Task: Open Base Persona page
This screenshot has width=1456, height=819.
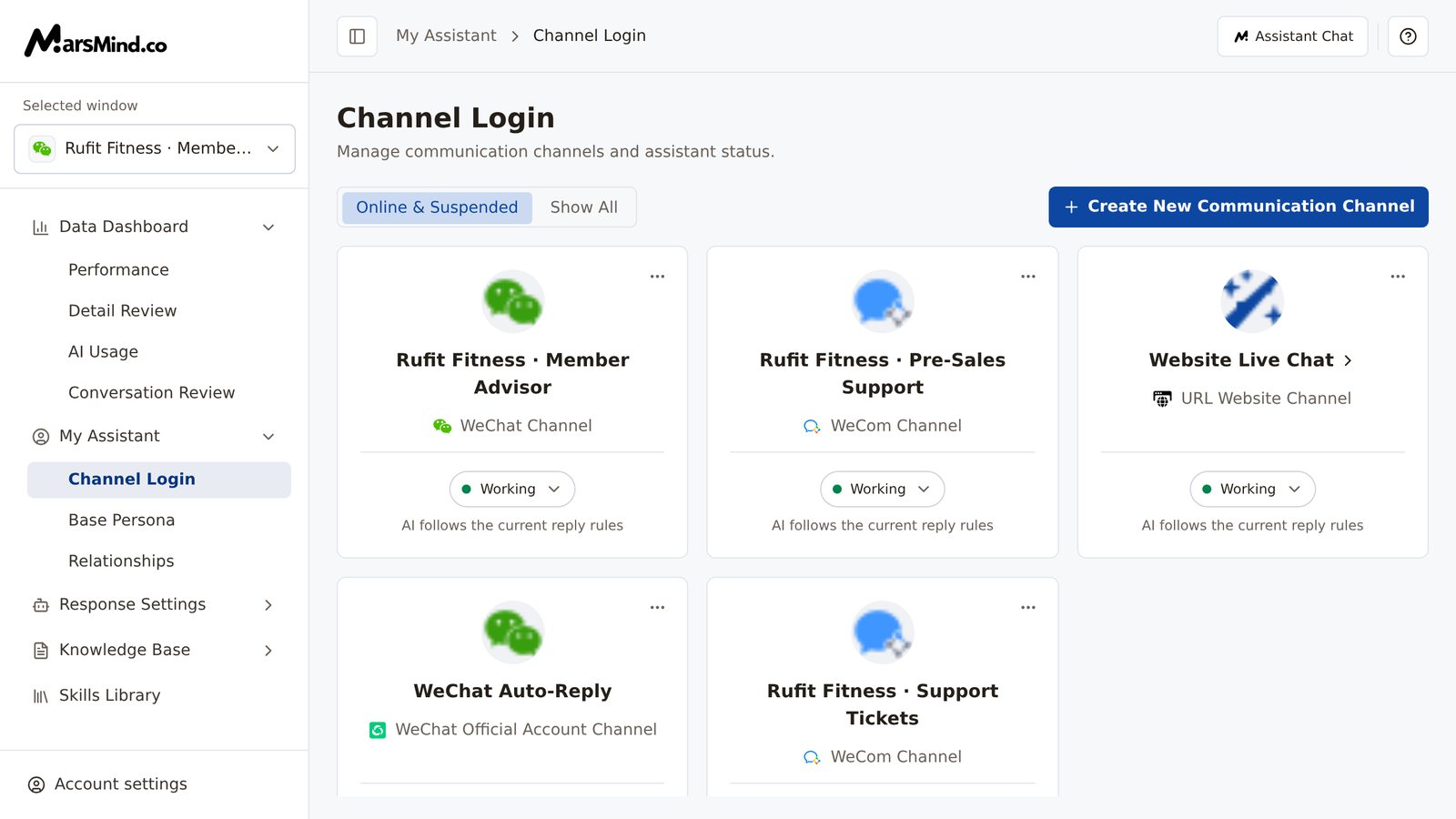Action: point(121,521)
